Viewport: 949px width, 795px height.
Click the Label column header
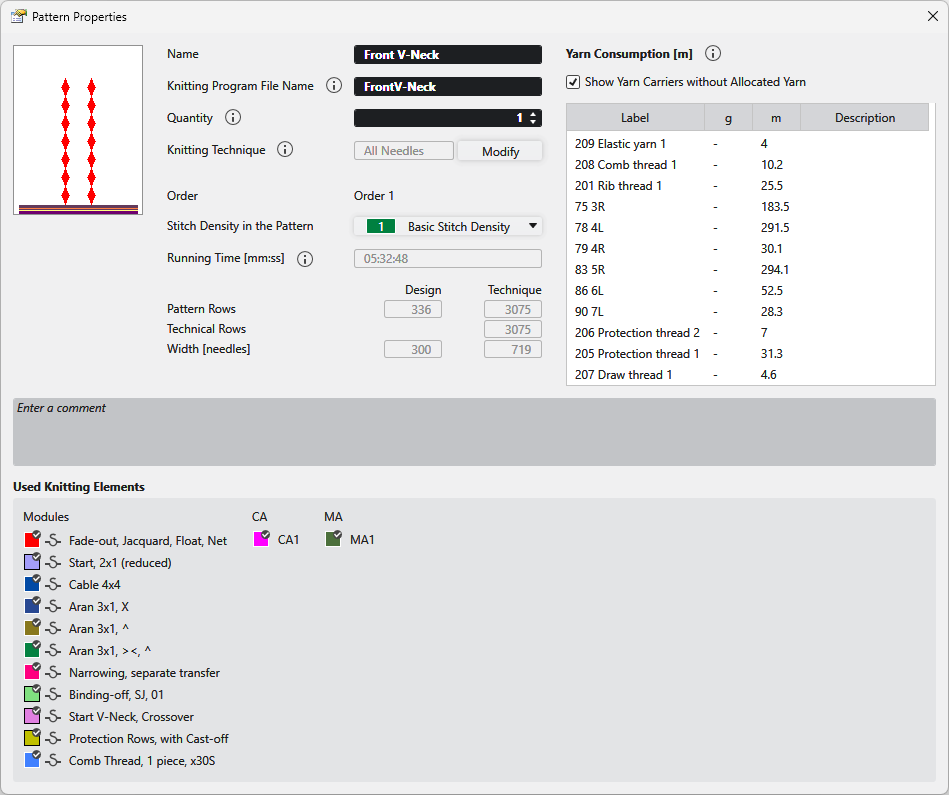click(635, 118)
